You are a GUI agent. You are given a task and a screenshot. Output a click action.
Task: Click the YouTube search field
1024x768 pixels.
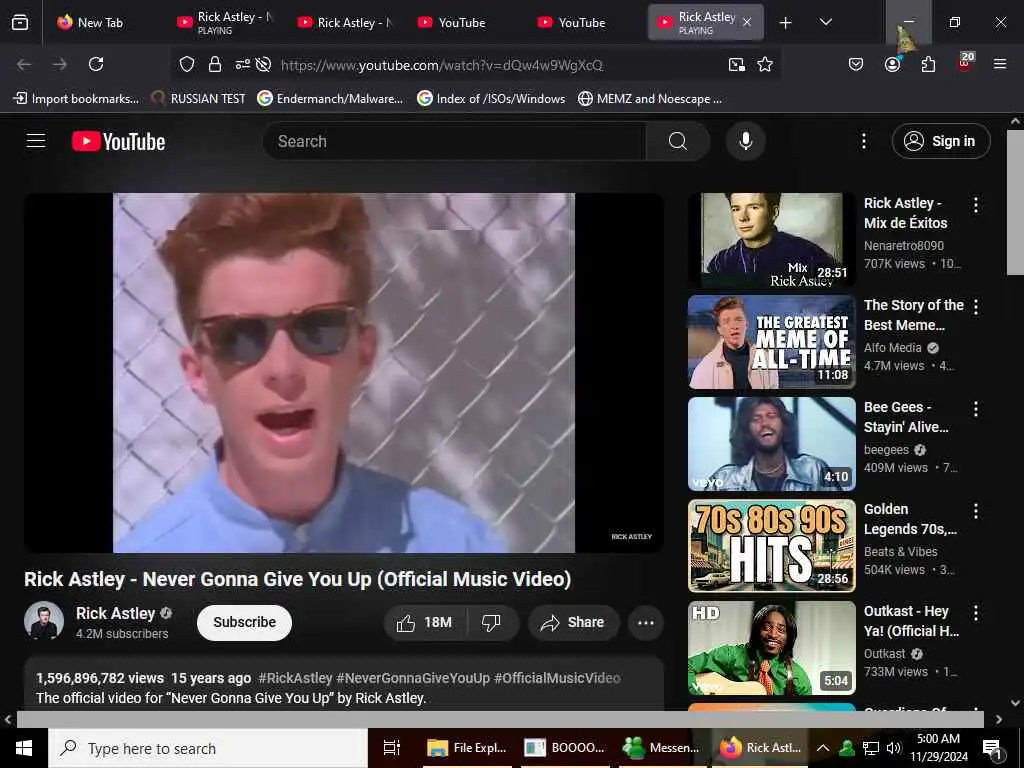point(454,141)
